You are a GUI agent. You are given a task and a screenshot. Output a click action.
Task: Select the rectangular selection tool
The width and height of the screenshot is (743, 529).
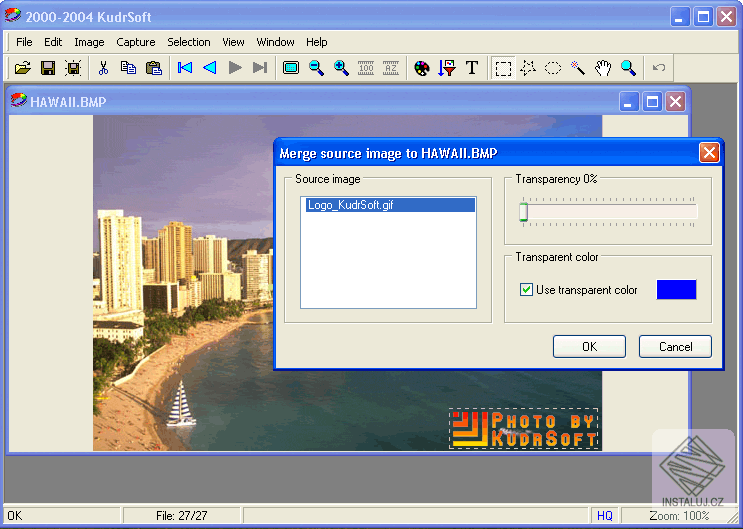tap(503, 68)
